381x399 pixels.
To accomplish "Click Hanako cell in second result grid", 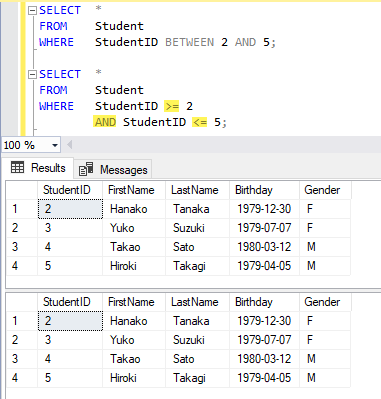I will (134, 321).
